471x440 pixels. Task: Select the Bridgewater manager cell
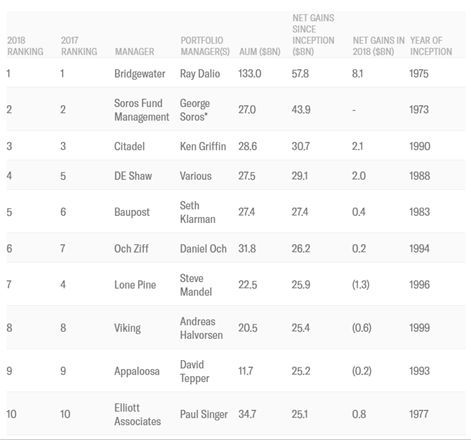(x=140, y=74)
